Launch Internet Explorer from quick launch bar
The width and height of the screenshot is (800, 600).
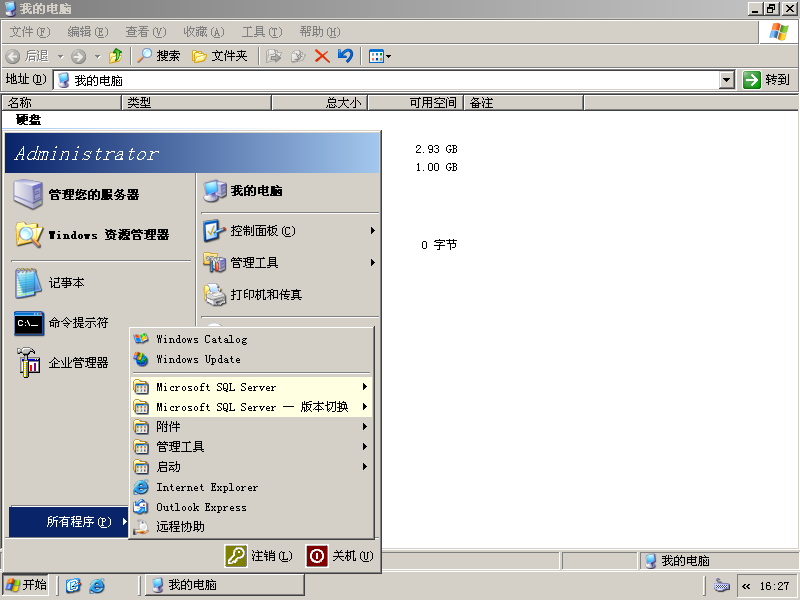tap(97, 585)
